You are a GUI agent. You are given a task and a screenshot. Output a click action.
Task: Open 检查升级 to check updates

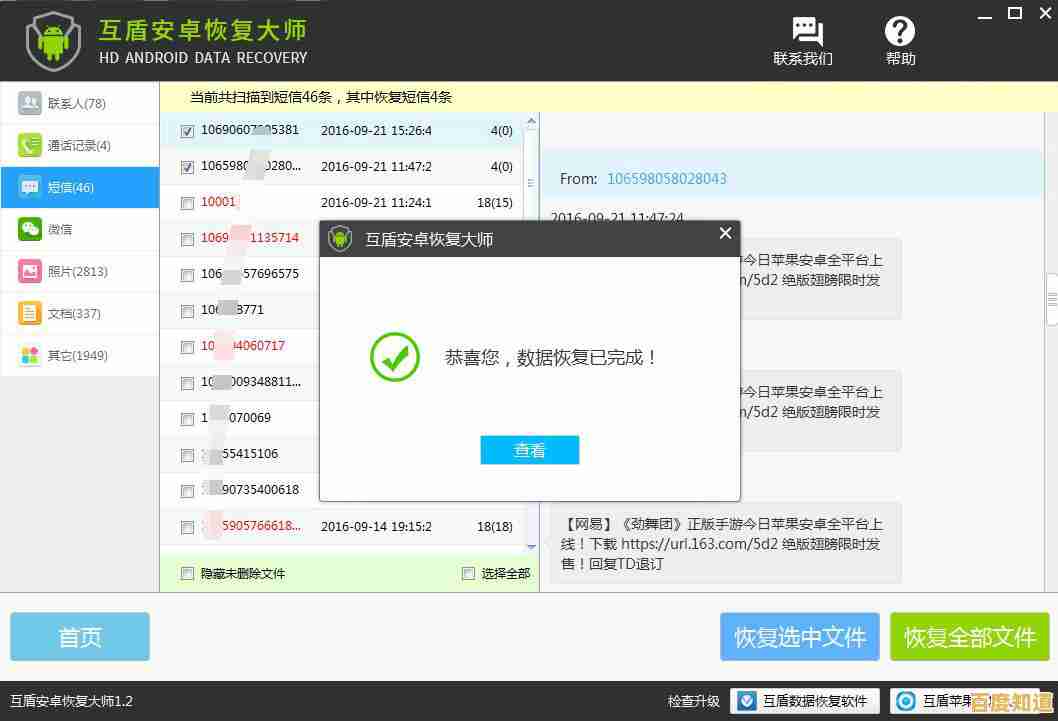tap(692, 701)
